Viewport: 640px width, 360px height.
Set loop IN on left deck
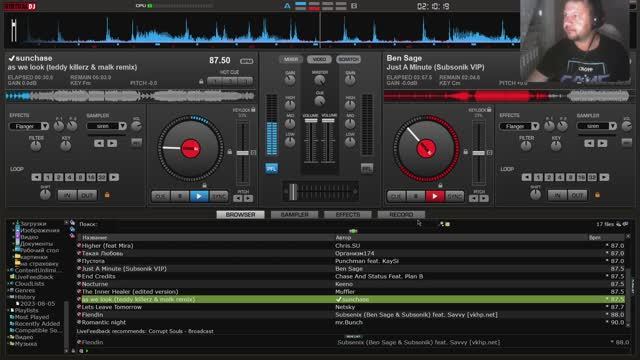[x=67, y=196]
